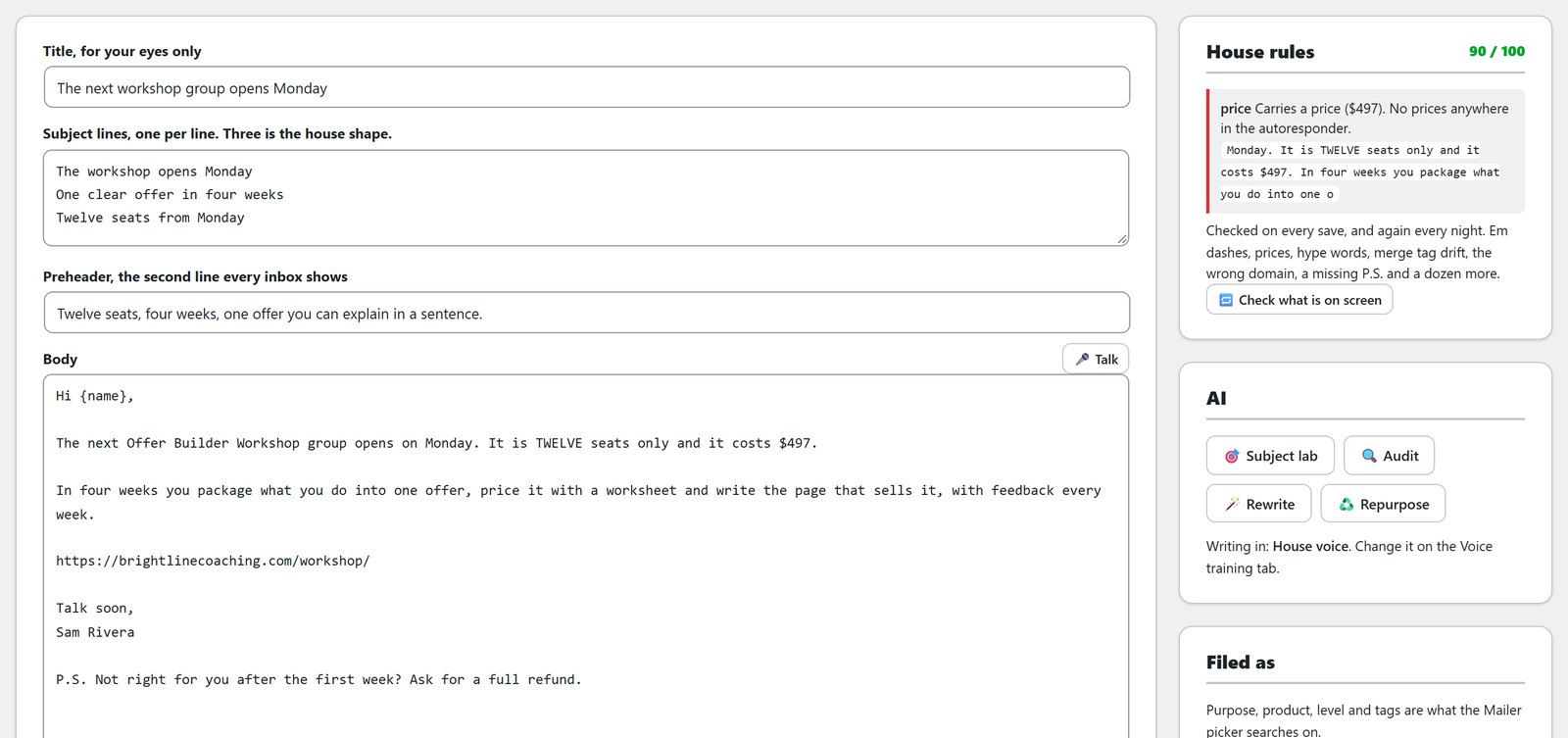This screenshot has width=1568, height=738.
Task: Run the AI Audit
Action: pos(1389,456)
